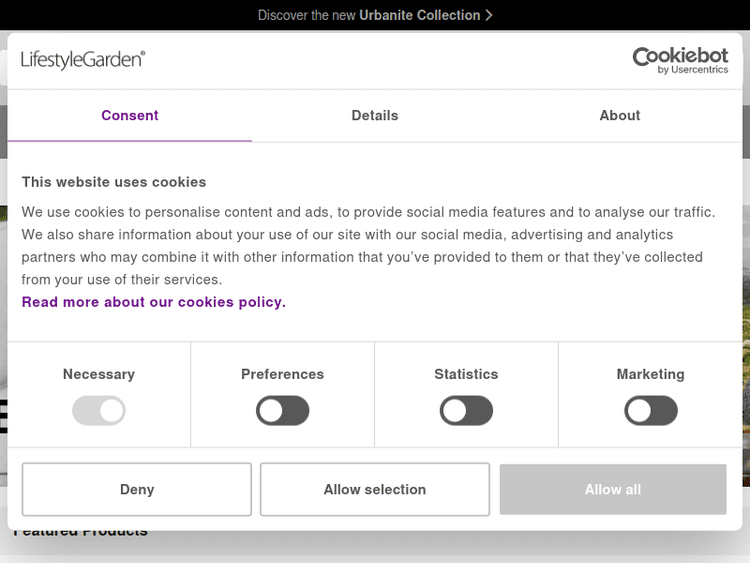
Task: Enable the Marketing cookies switch
Action: click(651, 411)
